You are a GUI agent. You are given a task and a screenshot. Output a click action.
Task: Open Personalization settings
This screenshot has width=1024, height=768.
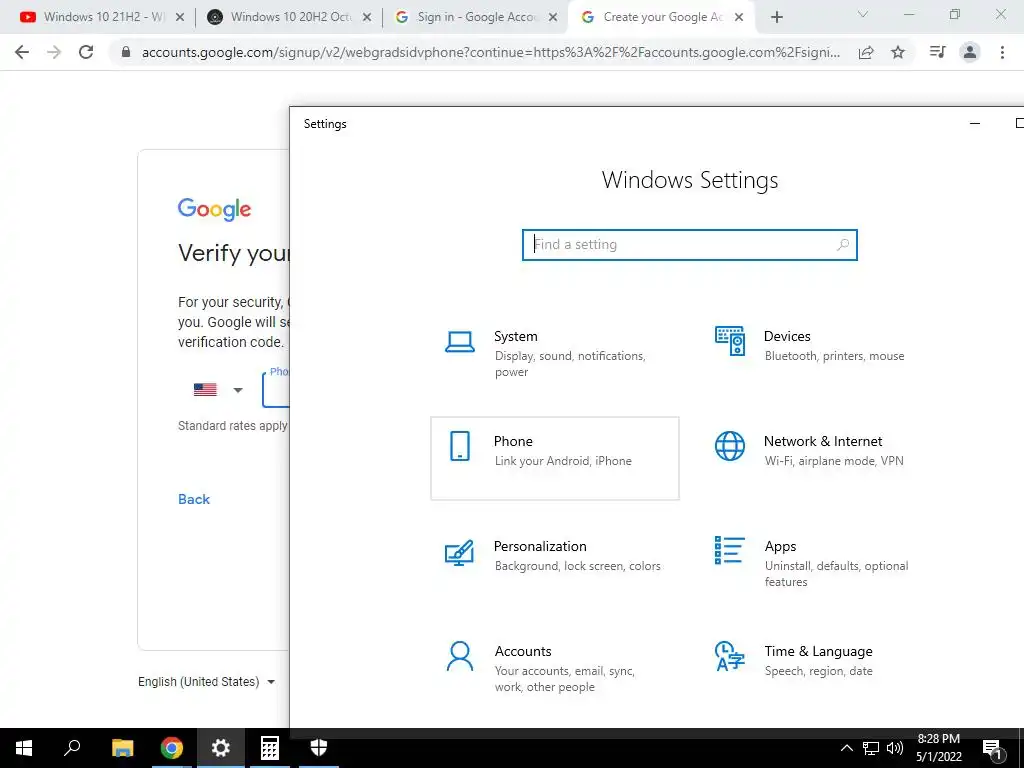pyautogui.click(x=554, y=564)
